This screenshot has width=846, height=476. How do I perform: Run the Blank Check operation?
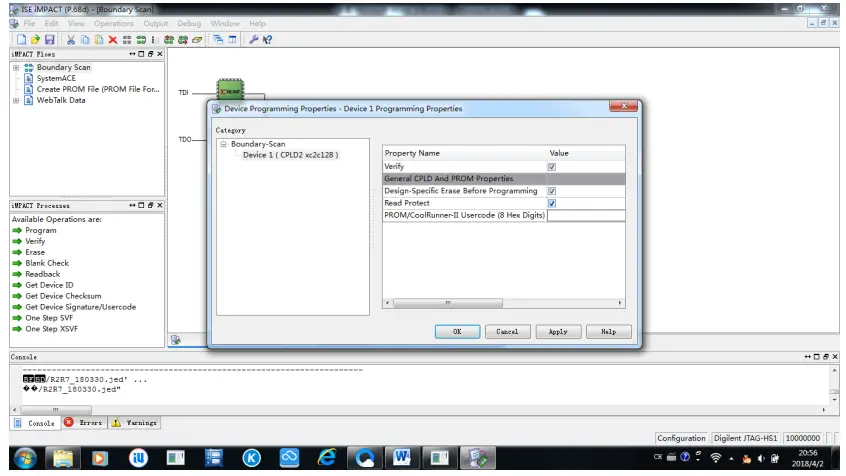pos(47,263)
